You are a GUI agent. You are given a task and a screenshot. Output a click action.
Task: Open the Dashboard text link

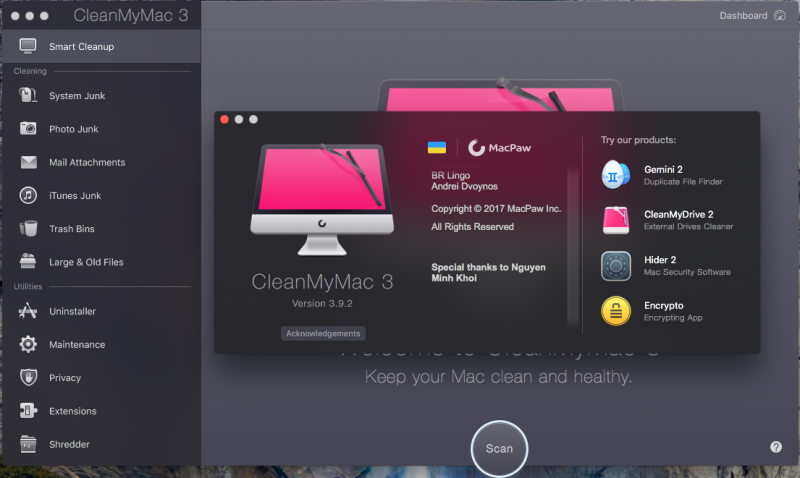click(x=743, y=15)
